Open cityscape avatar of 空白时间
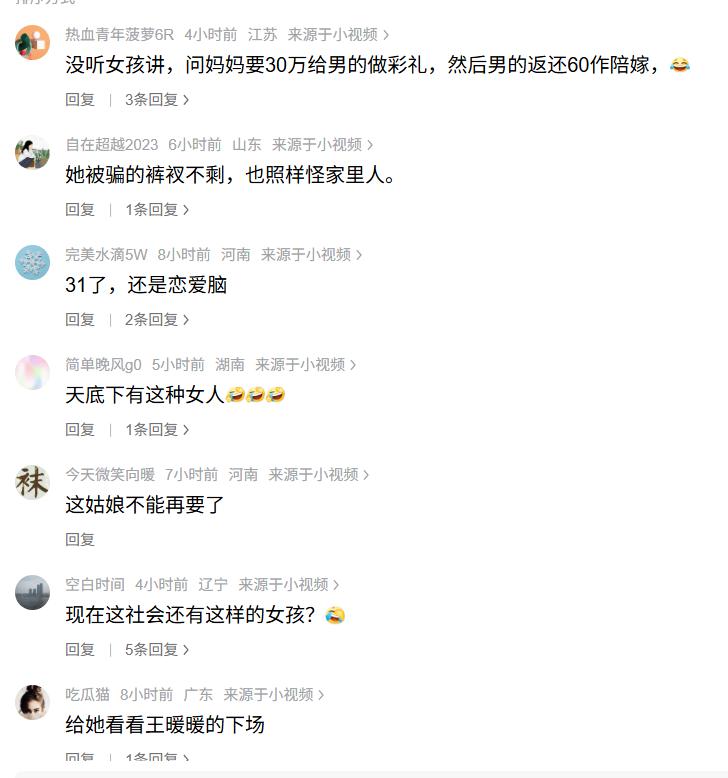 (32, 592)
